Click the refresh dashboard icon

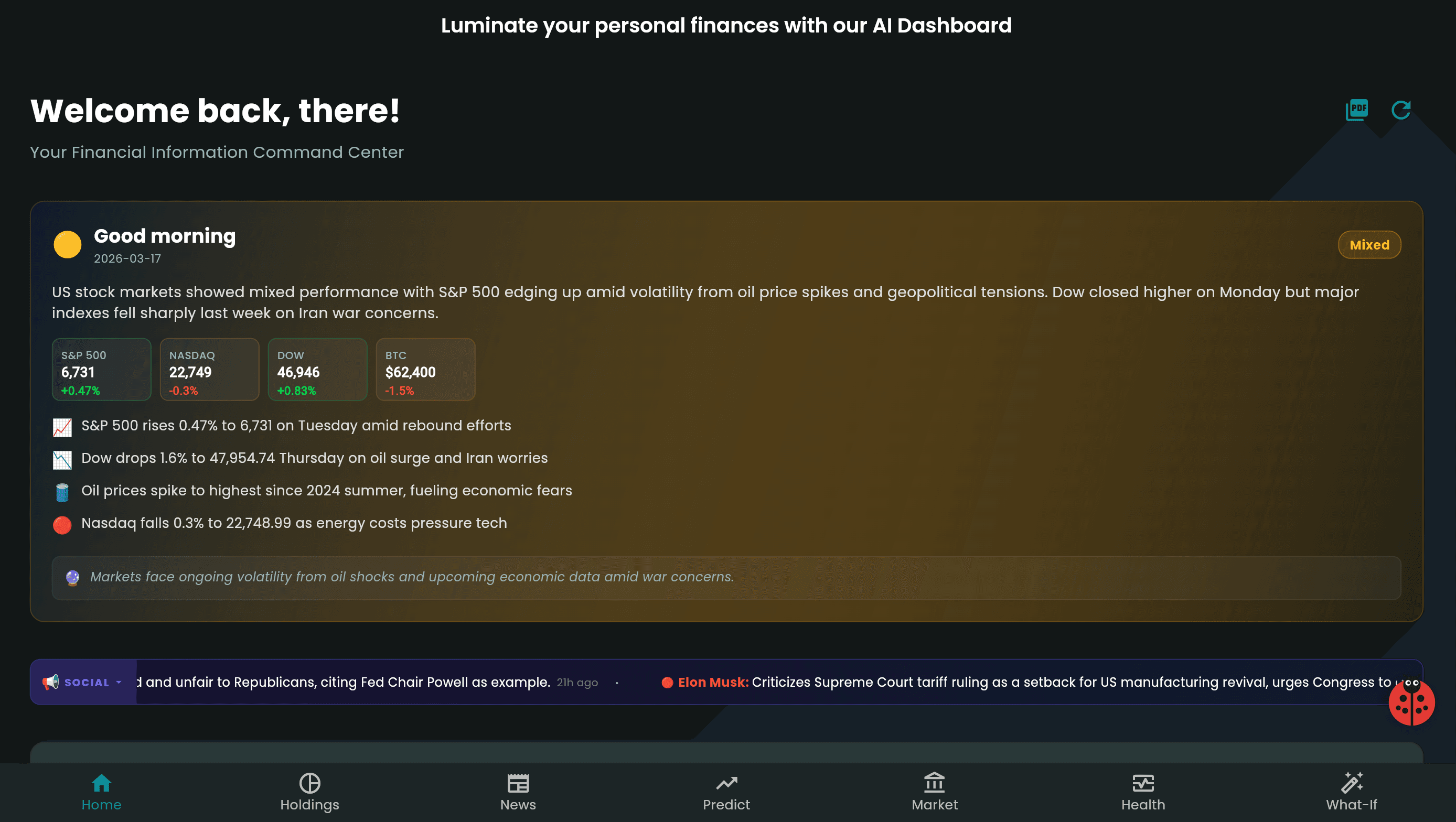[x=1400, y=110]
